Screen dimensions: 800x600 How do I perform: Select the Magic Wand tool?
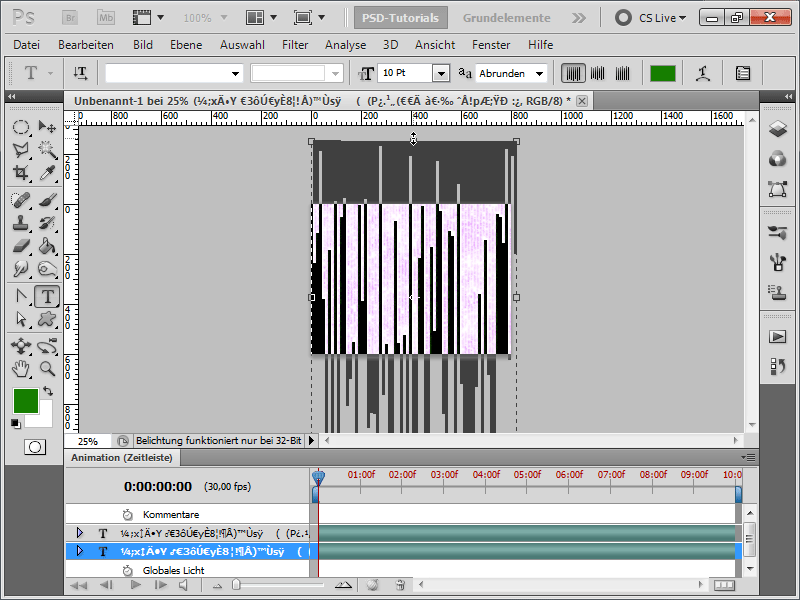coord(47,150)
